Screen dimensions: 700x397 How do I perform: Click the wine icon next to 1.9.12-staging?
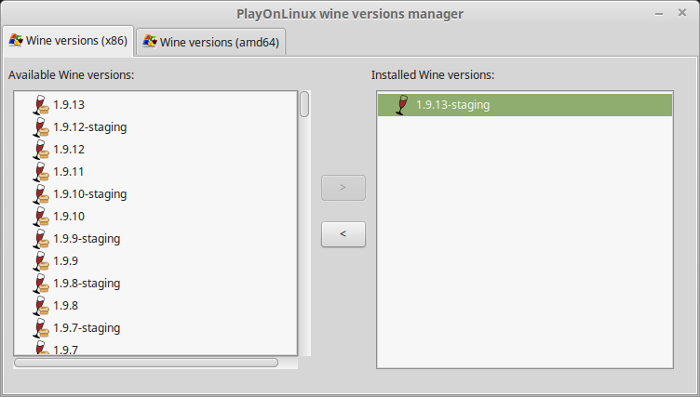pos(41,127)
